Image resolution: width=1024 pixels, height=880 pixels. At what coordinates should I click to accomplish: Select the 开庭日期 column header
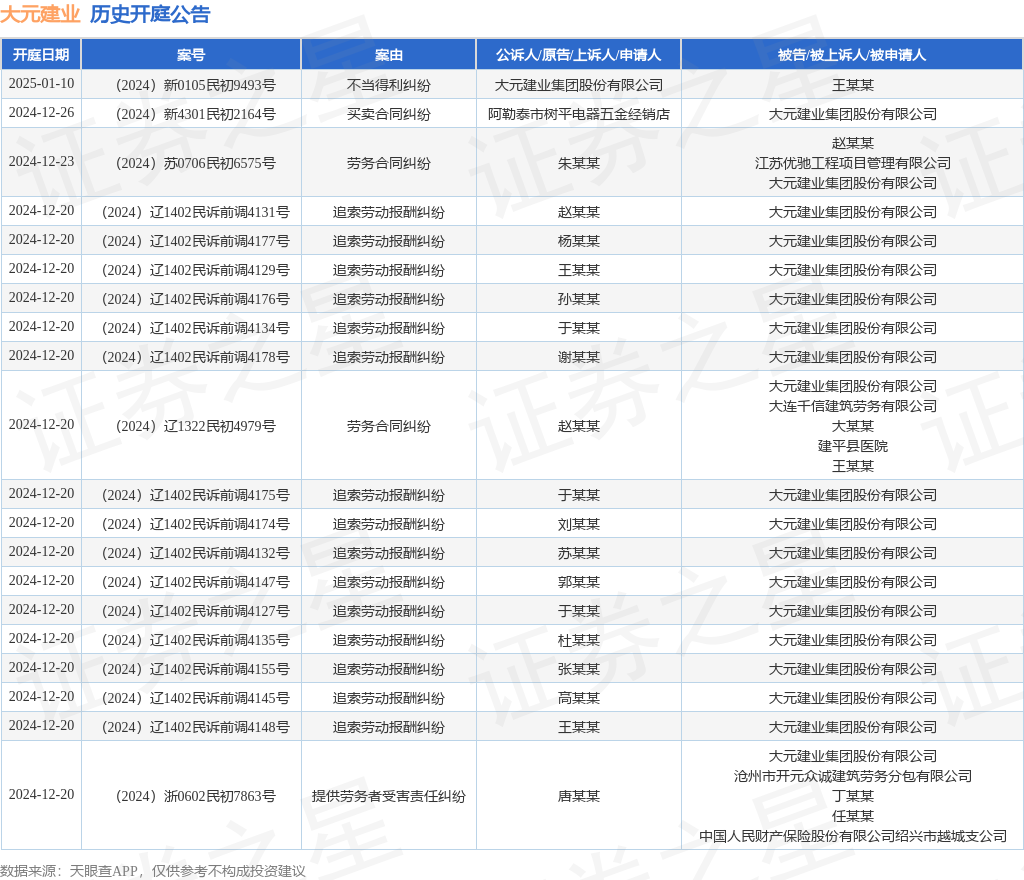point(41,55)
